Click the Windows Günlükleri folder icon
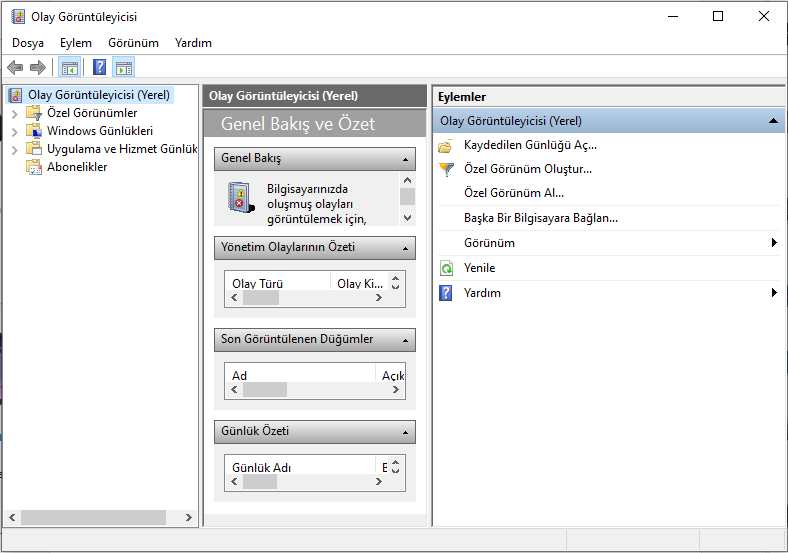Screen dimensions: 788x553 click(34, 131)
